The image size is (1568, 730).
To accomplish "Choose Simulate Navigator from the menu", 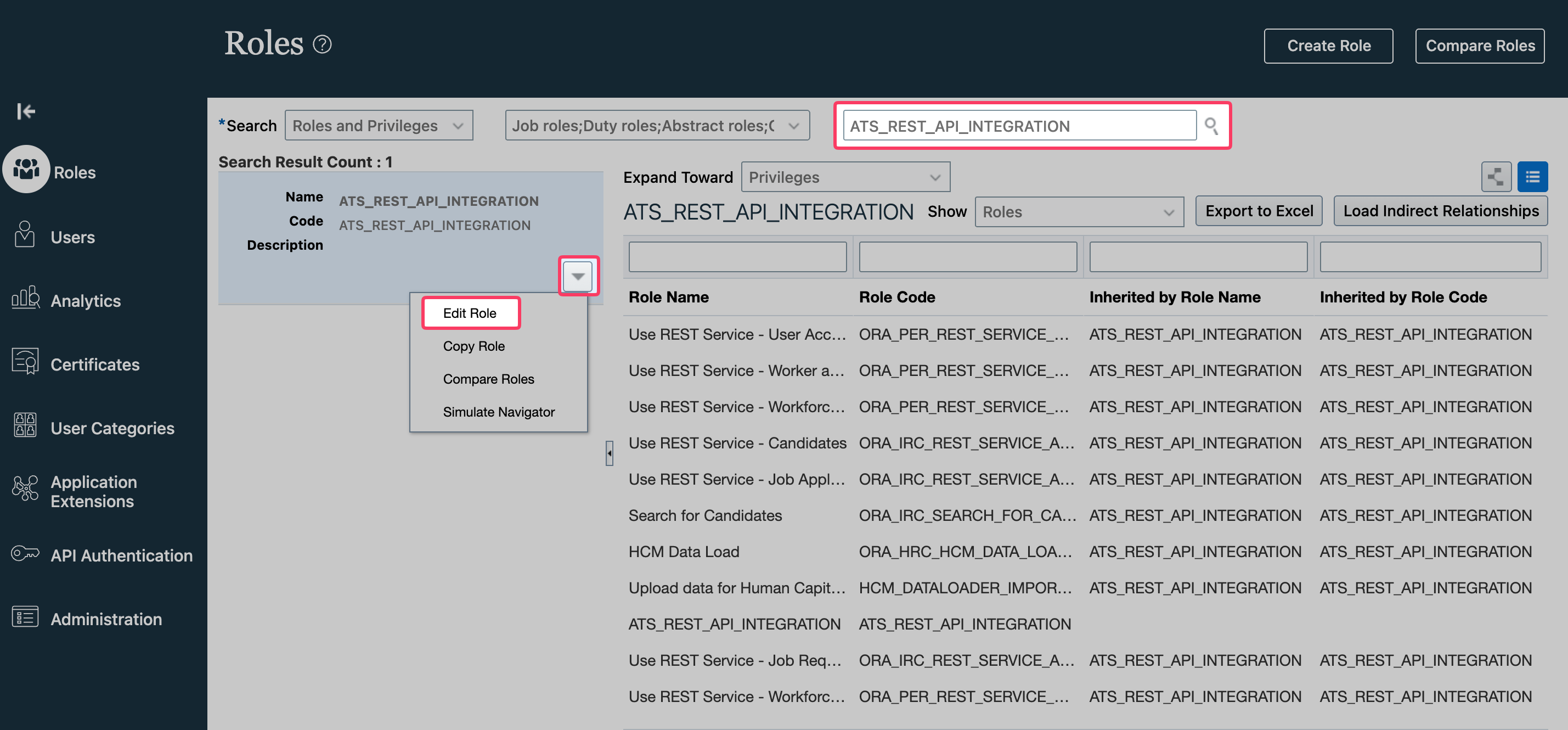I will pos(499,412).
